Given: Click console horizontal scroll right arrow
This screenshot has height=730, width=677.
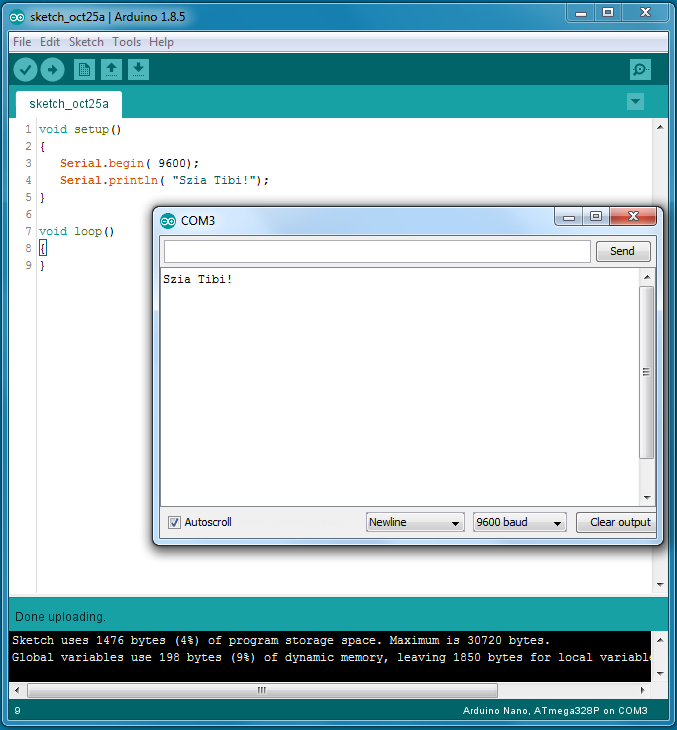Looking at the screenshot, I should pyautogui.click(x=643, y=690).
